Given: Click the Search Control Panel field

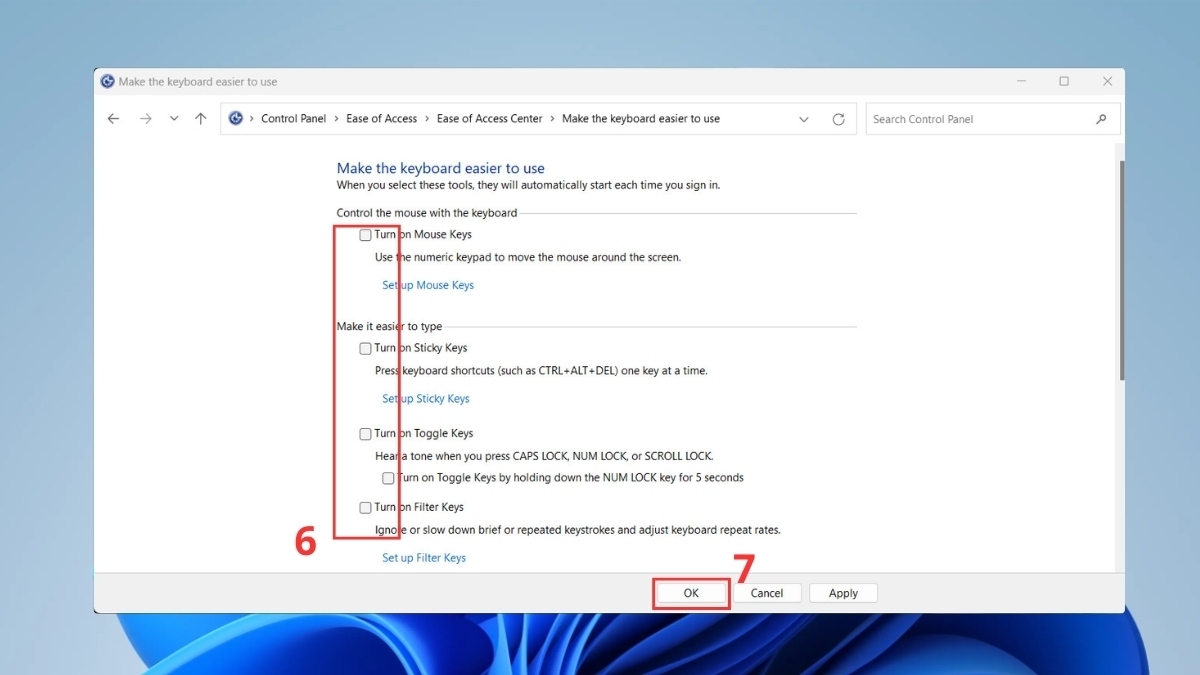Looking at the screenshot, I should point(975,119).
